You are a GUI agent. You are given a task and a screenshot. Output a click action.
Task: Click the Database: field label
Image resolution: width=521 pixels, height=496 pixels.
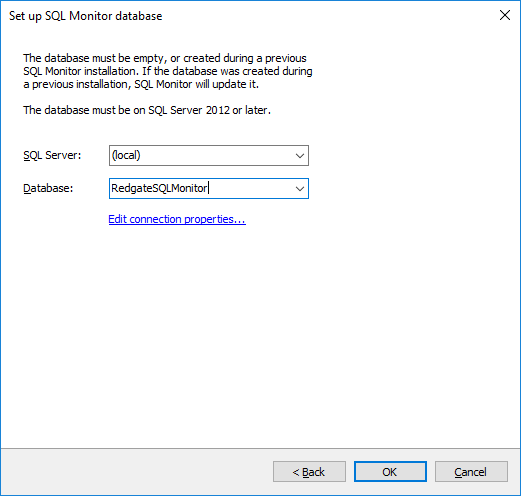pos(48,188)
